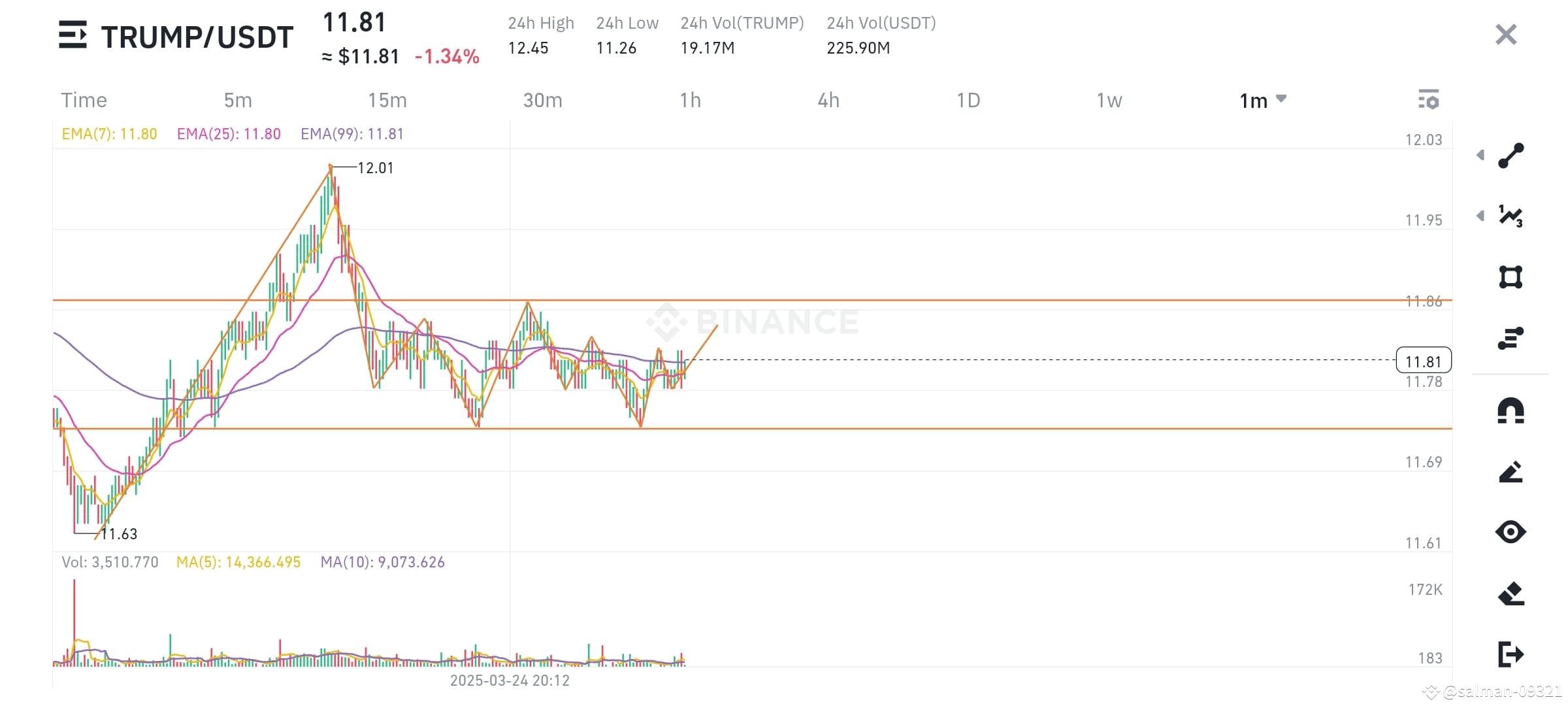The height and width of the screenshot is (706, 1568).
Task: Close the full-screen chart view
Action: point(1506,34)
